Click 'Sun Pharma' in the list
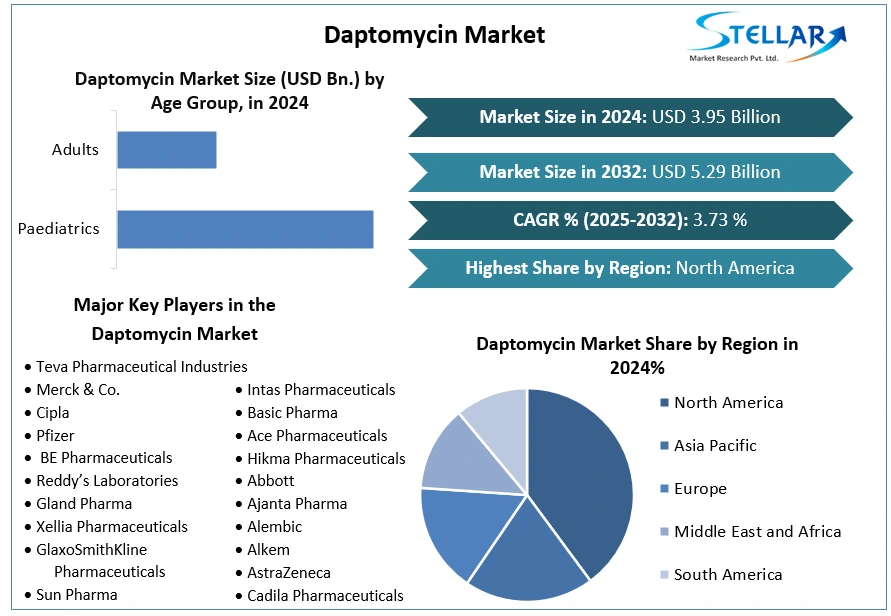The width and height of the screenshot is (891, 616). [x=77, y=595]
